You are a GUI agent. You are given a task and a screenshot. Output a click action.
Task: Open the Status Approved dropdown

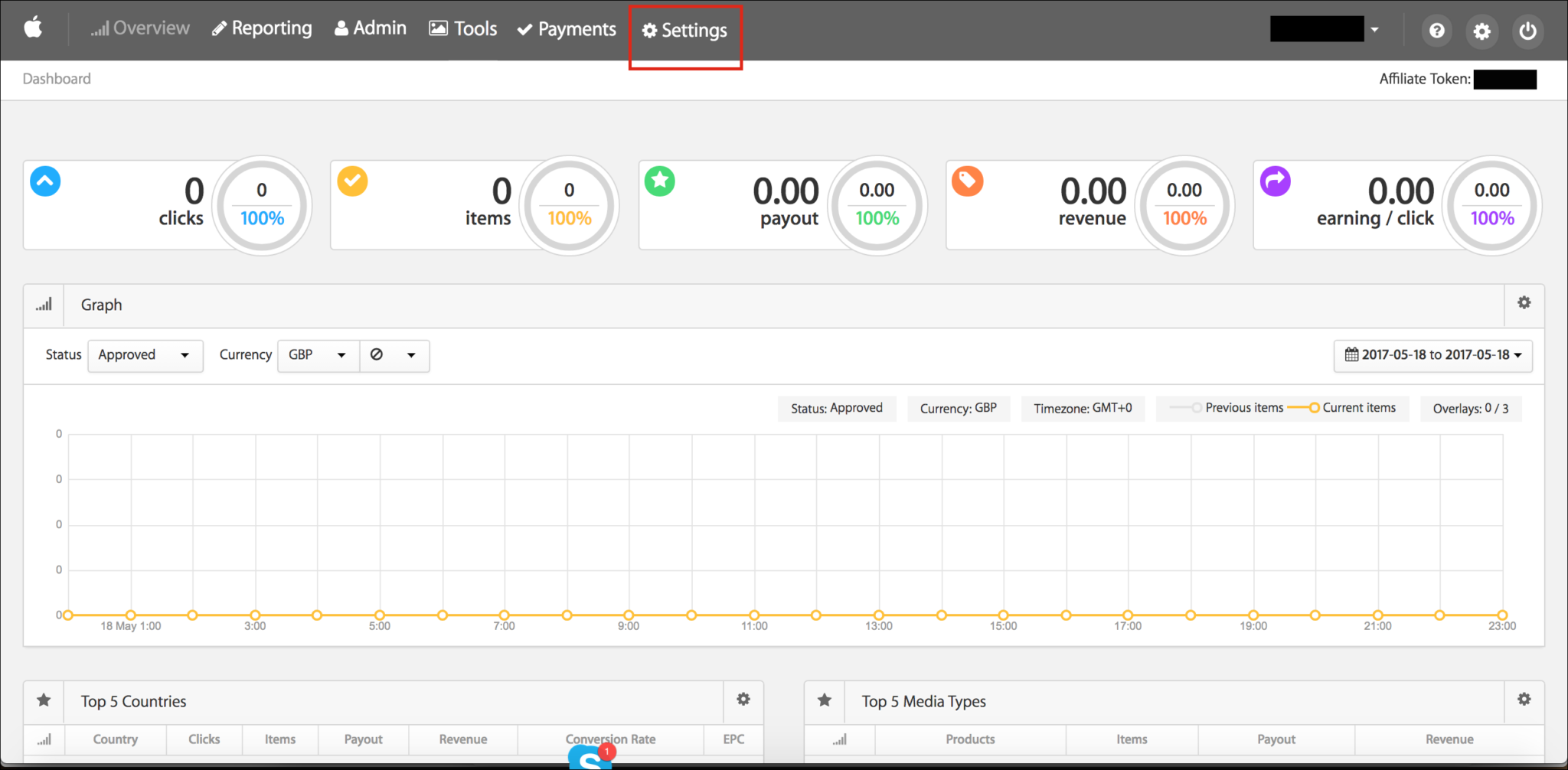145,355
